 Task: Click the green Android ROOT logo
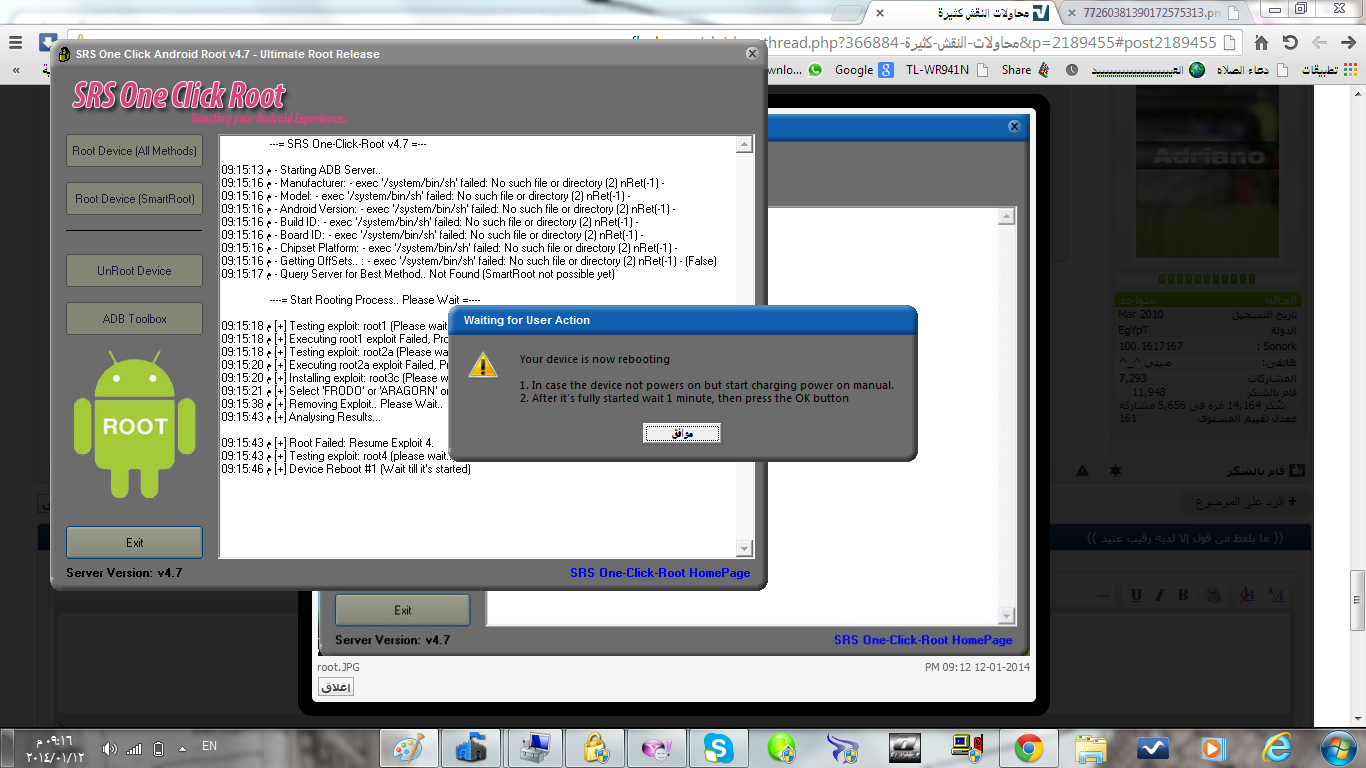135,426
